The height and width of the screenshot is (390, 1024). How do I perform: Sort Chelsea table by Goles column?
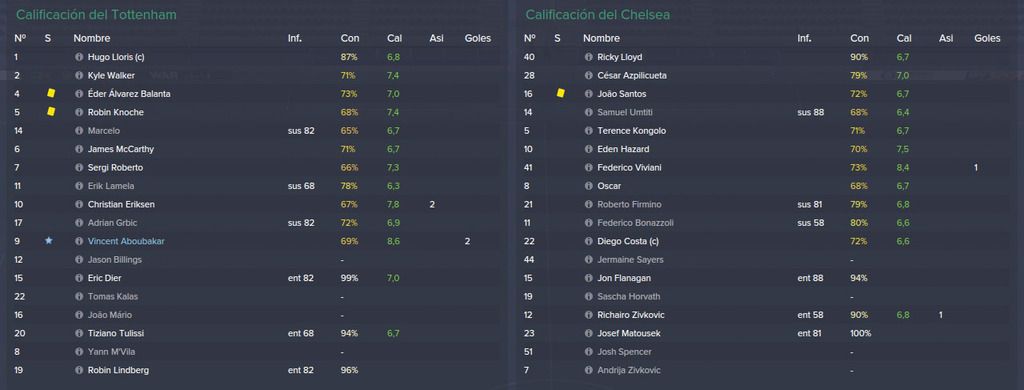click(987, 39)
